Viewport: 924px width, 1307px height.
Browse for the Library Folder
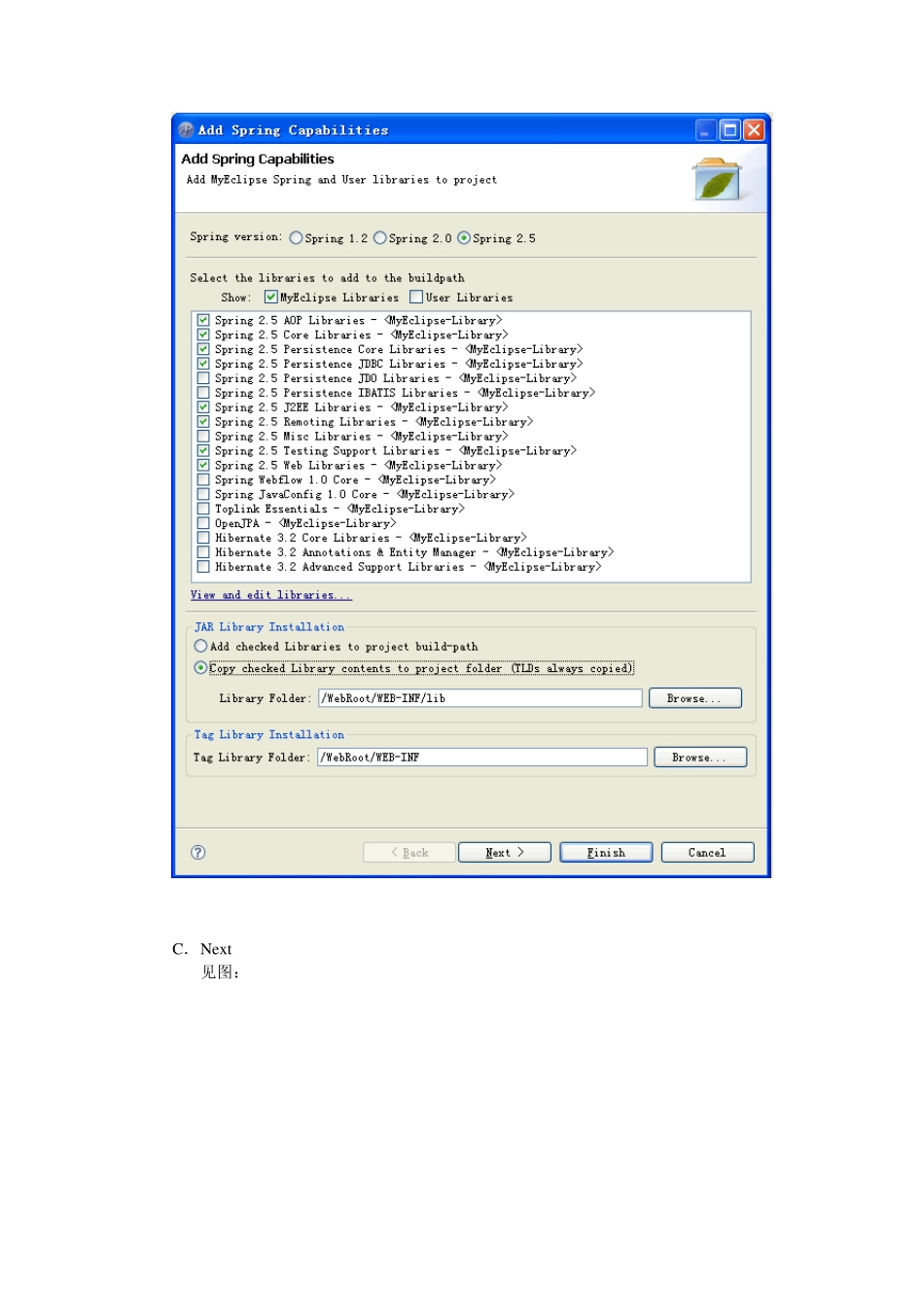point(694,698)
